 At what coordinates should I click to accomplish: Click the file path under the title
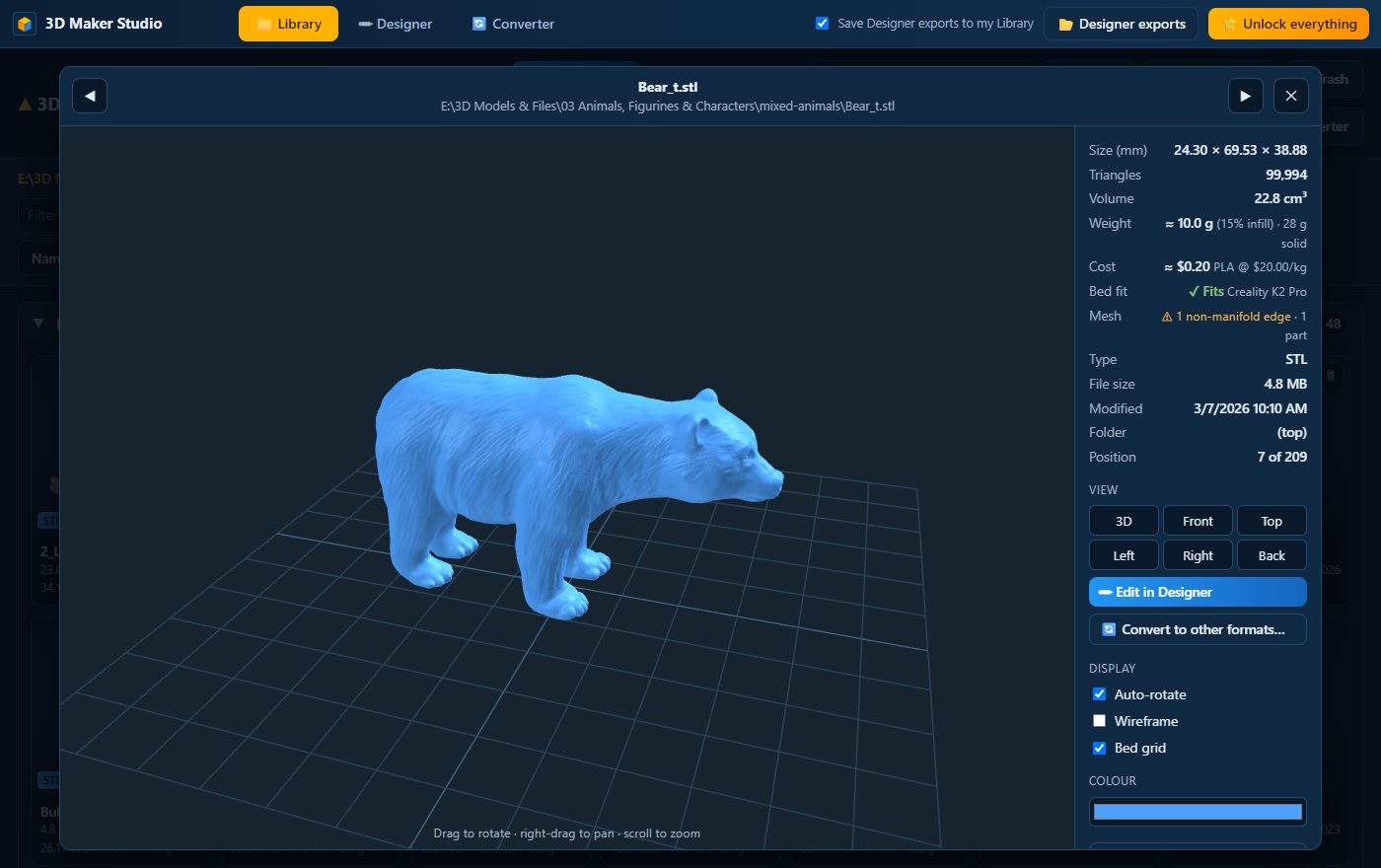pos(668,106)
